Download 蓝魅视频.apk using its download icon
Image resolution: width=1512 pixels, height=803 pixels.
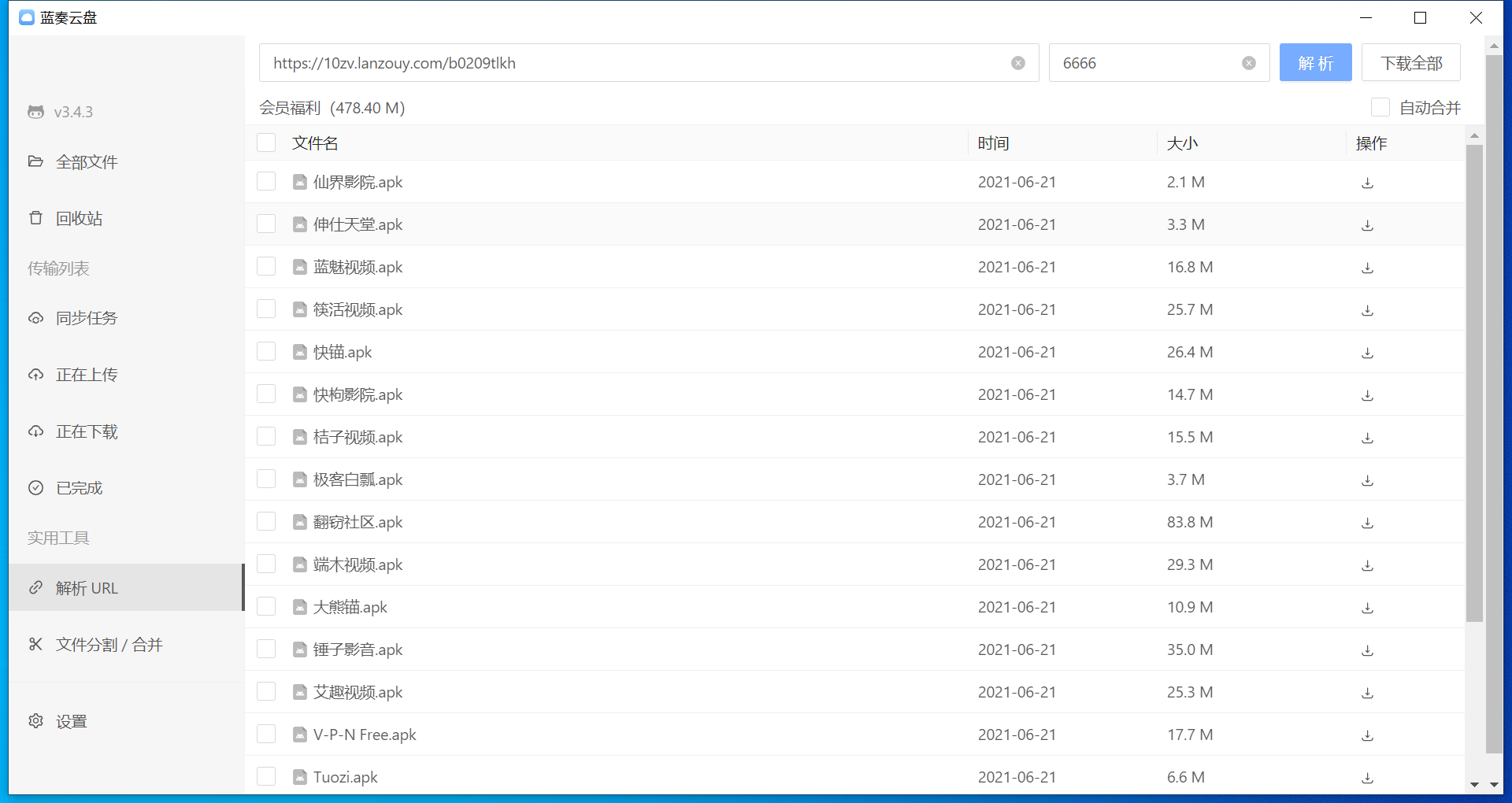[1368, 268]
